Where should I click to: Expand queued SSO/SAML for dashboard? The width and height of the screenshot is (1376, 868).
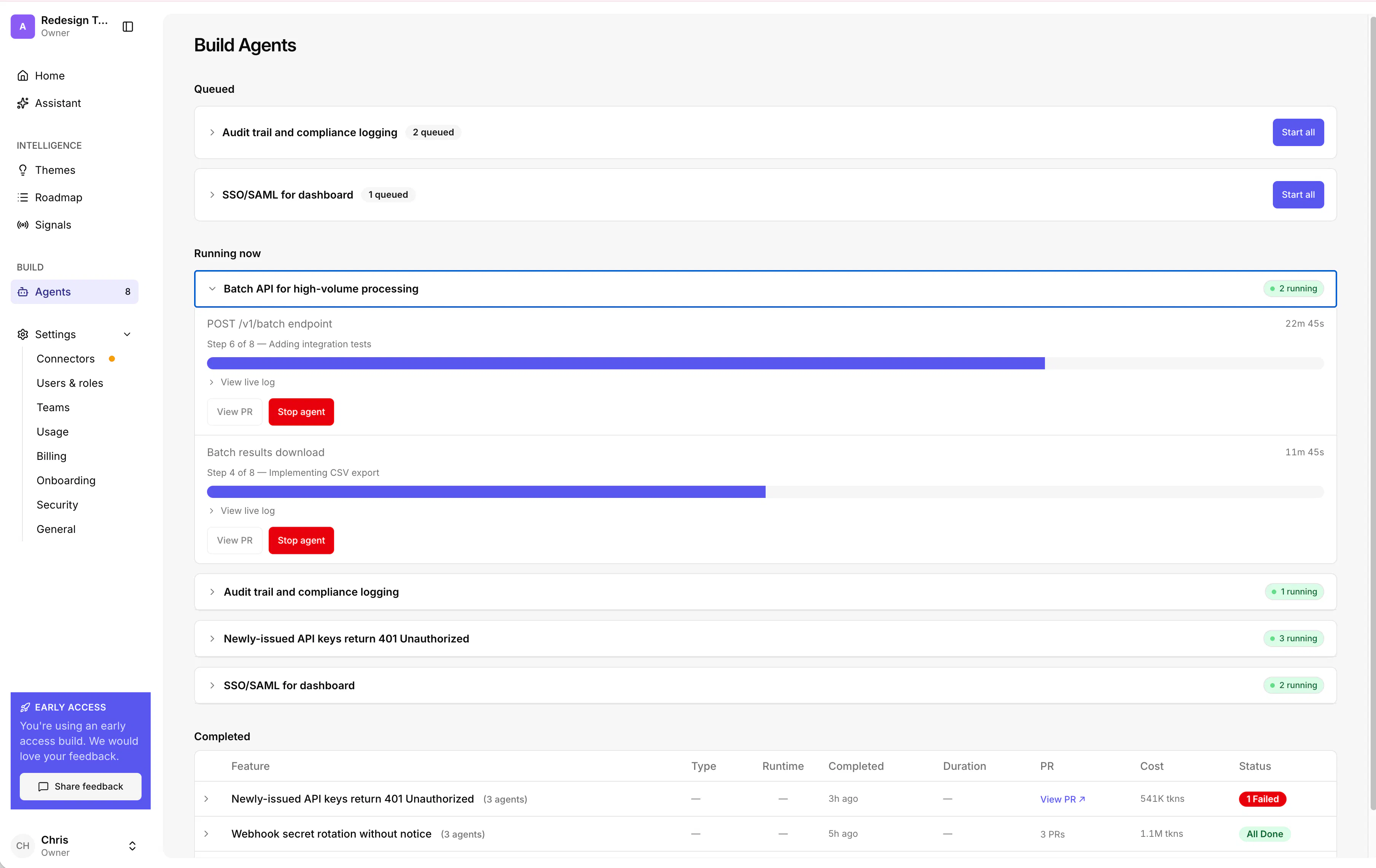pyautogui.click(x=212, y=194)
